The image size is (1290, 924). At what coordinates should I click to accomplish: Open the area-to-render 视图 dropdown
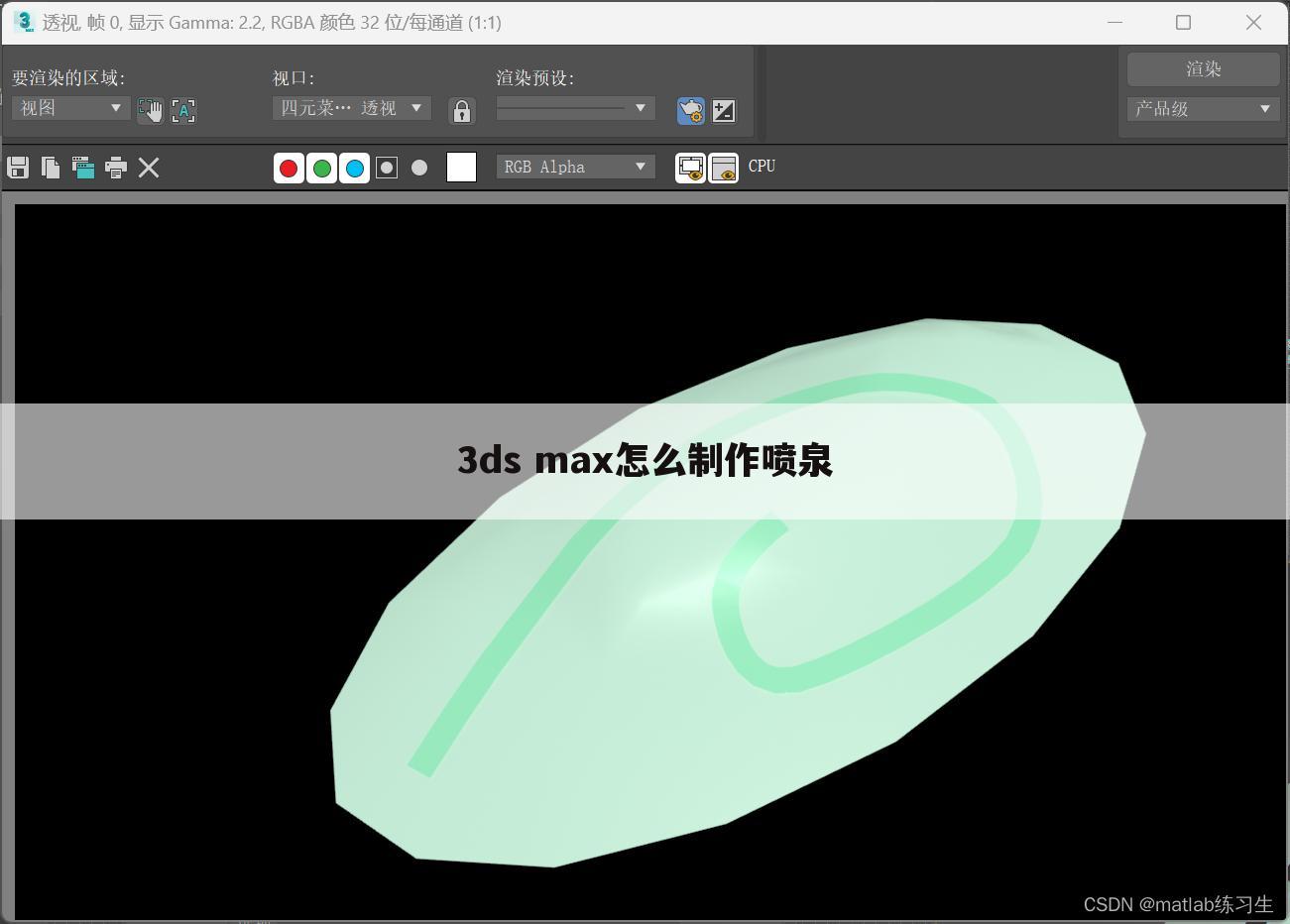tap(71, 108)
